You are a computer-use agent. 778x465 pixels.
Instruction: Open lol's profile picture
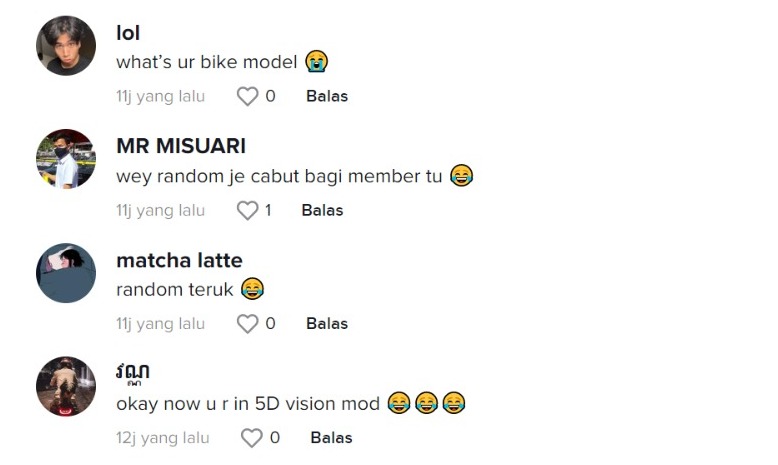click(x=66, y=46)
